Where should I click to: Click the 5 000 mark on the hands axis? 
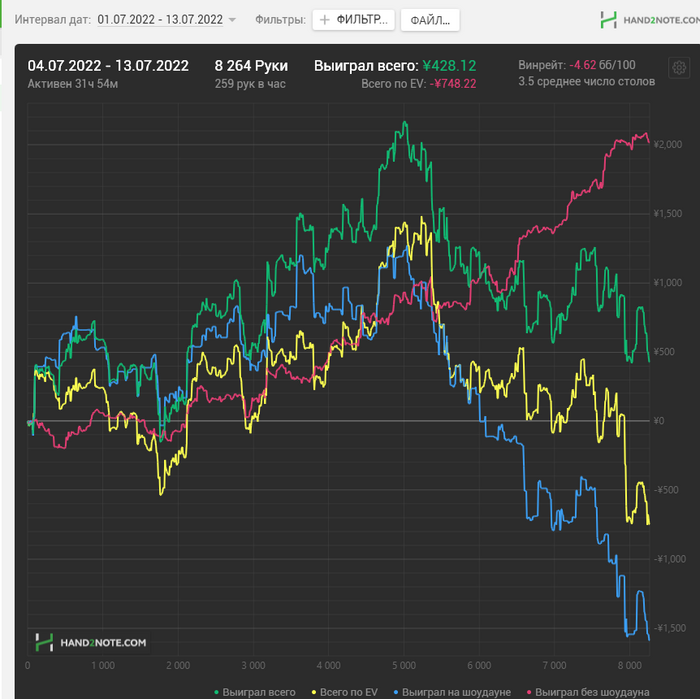coord(404,665)
